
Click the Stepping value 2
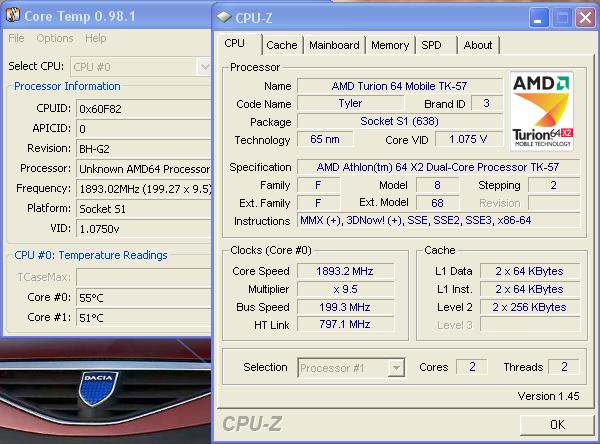click(554, 185)
